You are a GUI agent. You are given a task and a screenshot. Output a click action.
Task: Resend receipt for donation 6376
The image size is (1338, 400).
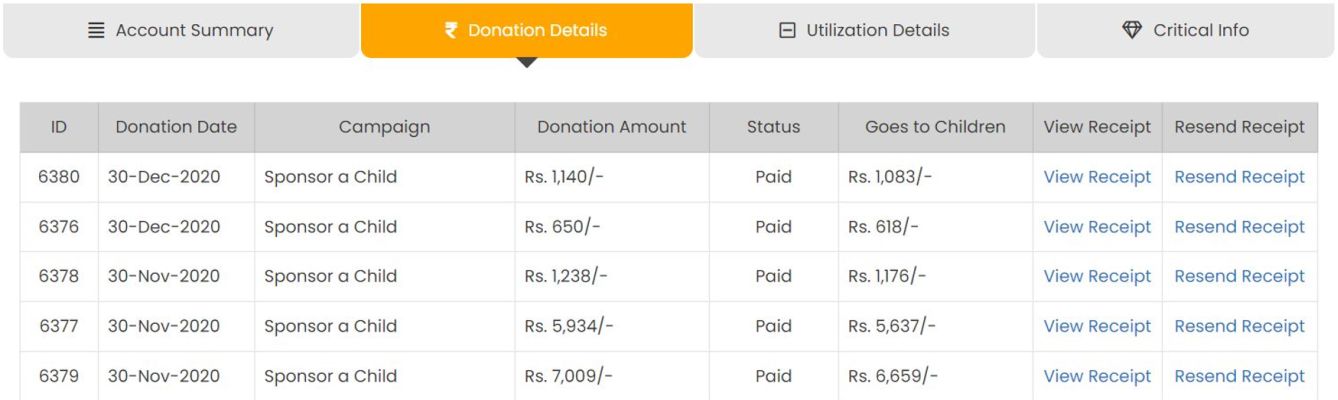point(1239,227)
